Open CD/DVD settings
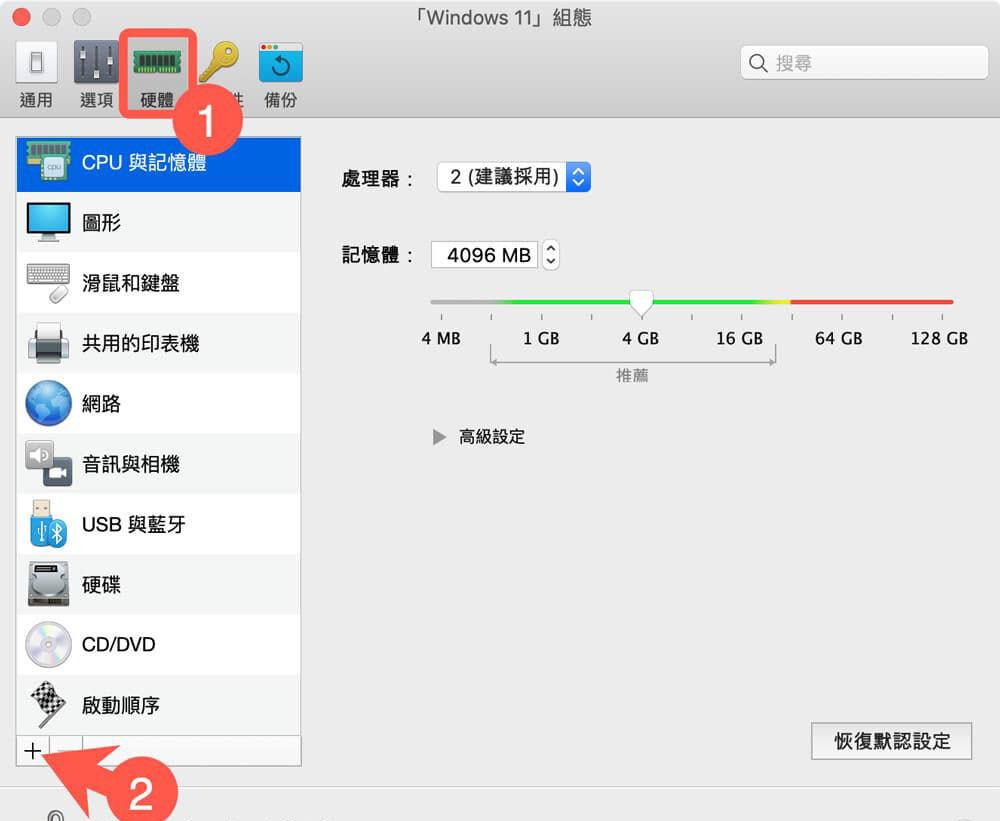The width and height of the screenshot is (1000, 821). 158,644
